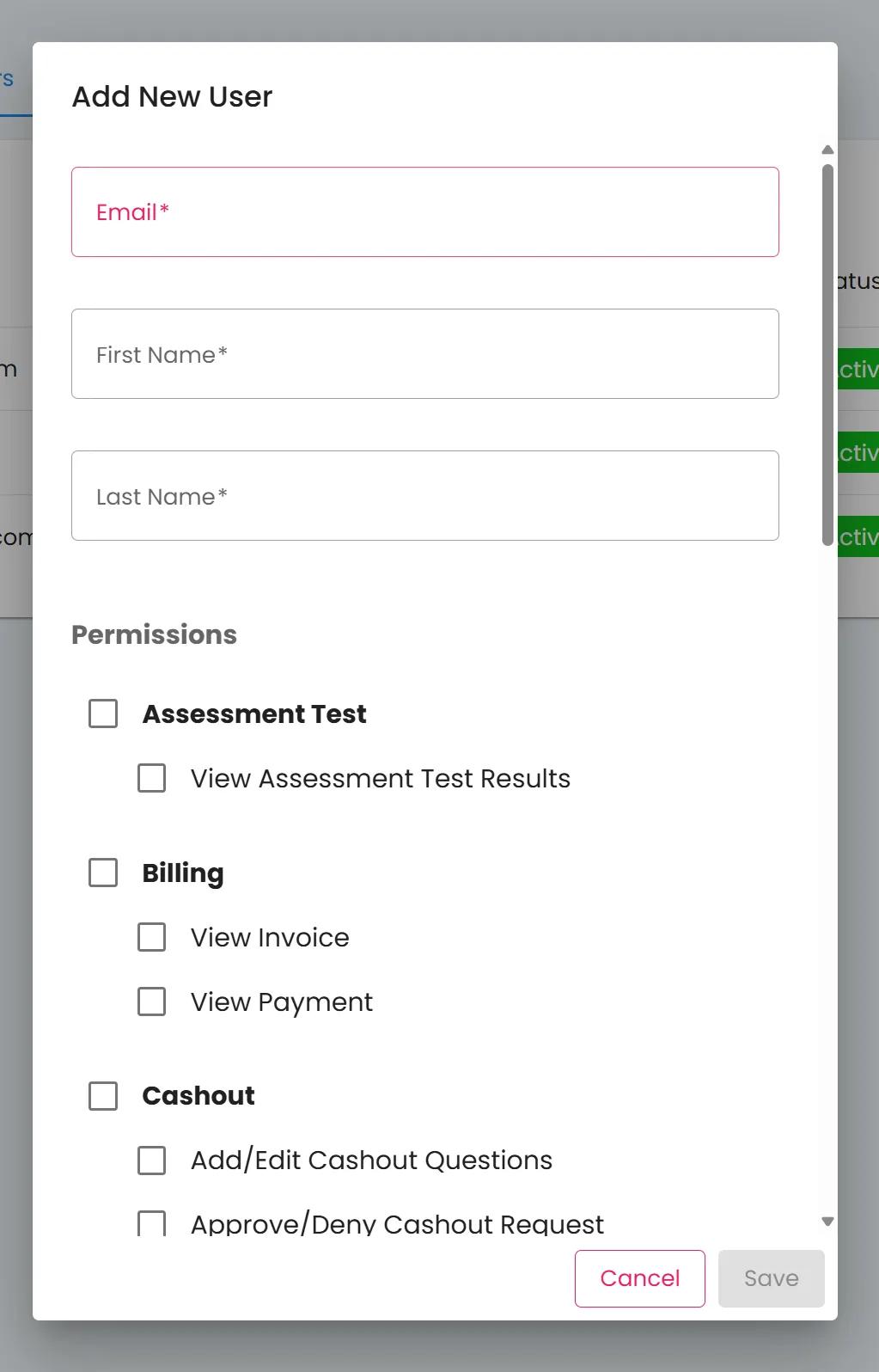Click the View Invoice label
The height and width of the screenshot is (1372, 879).
point(270,937)
